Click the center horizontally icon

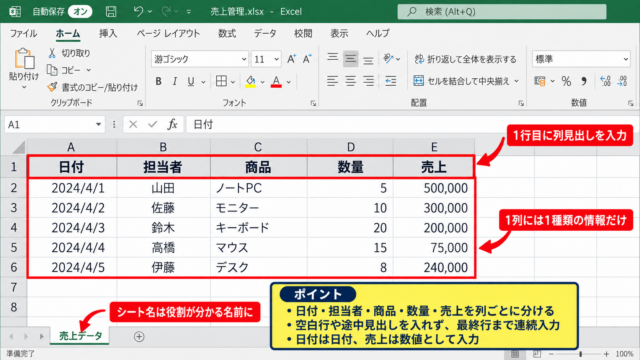[351, 81]
